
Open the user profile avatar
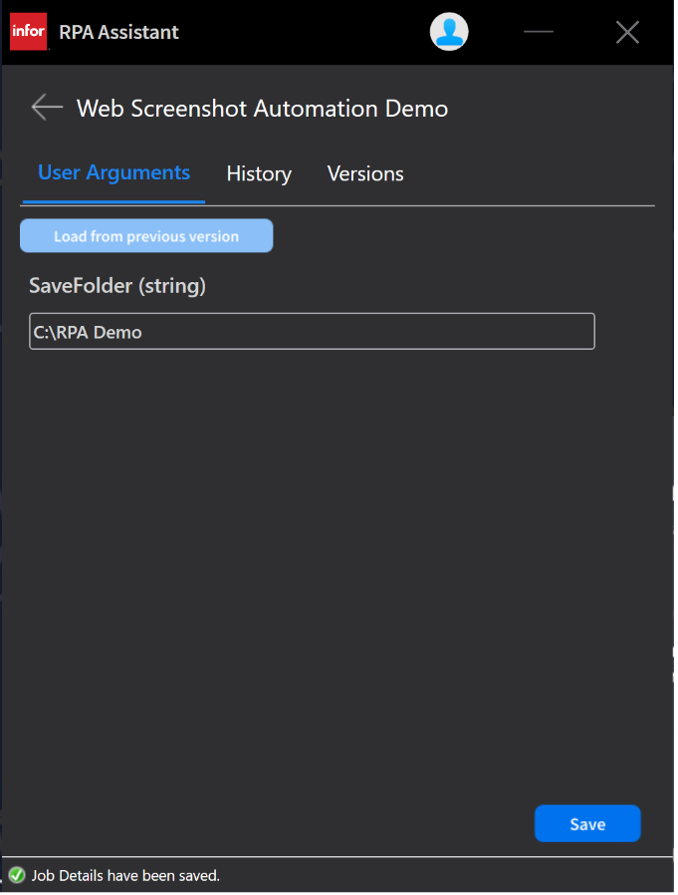(x=449, y=32)
